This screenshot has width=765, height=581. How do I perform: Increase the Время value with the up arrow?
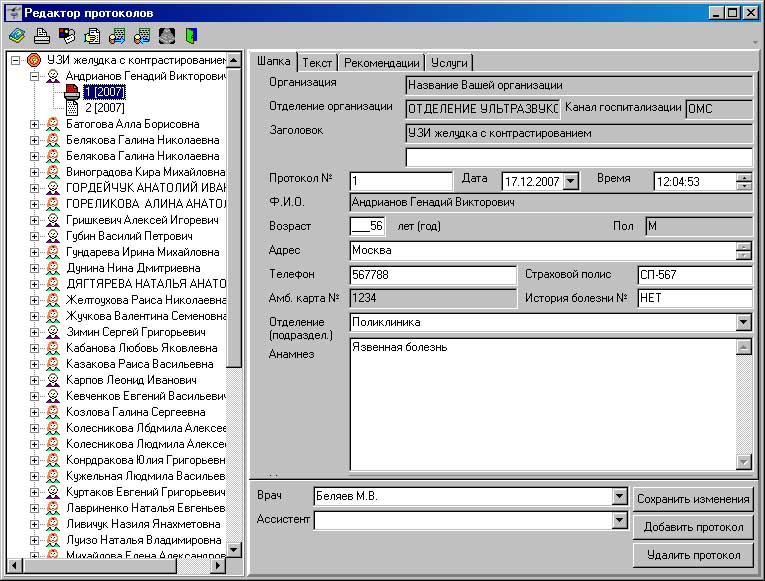pyautogui.click(x=743, y=177)
